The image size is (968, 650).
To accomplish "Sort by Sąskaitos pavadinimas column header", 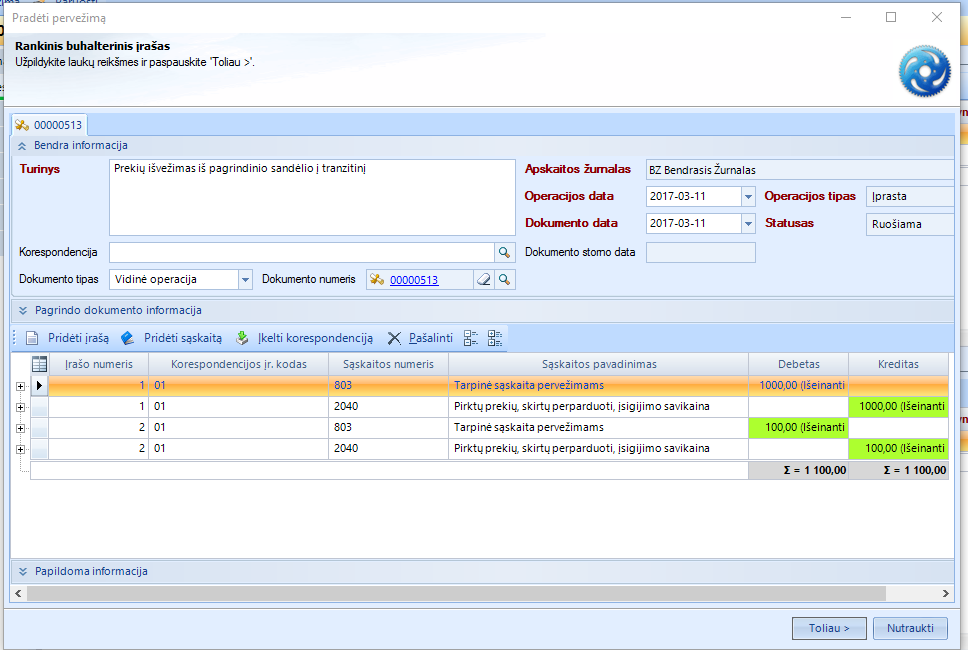I will (x=599, y=364).
